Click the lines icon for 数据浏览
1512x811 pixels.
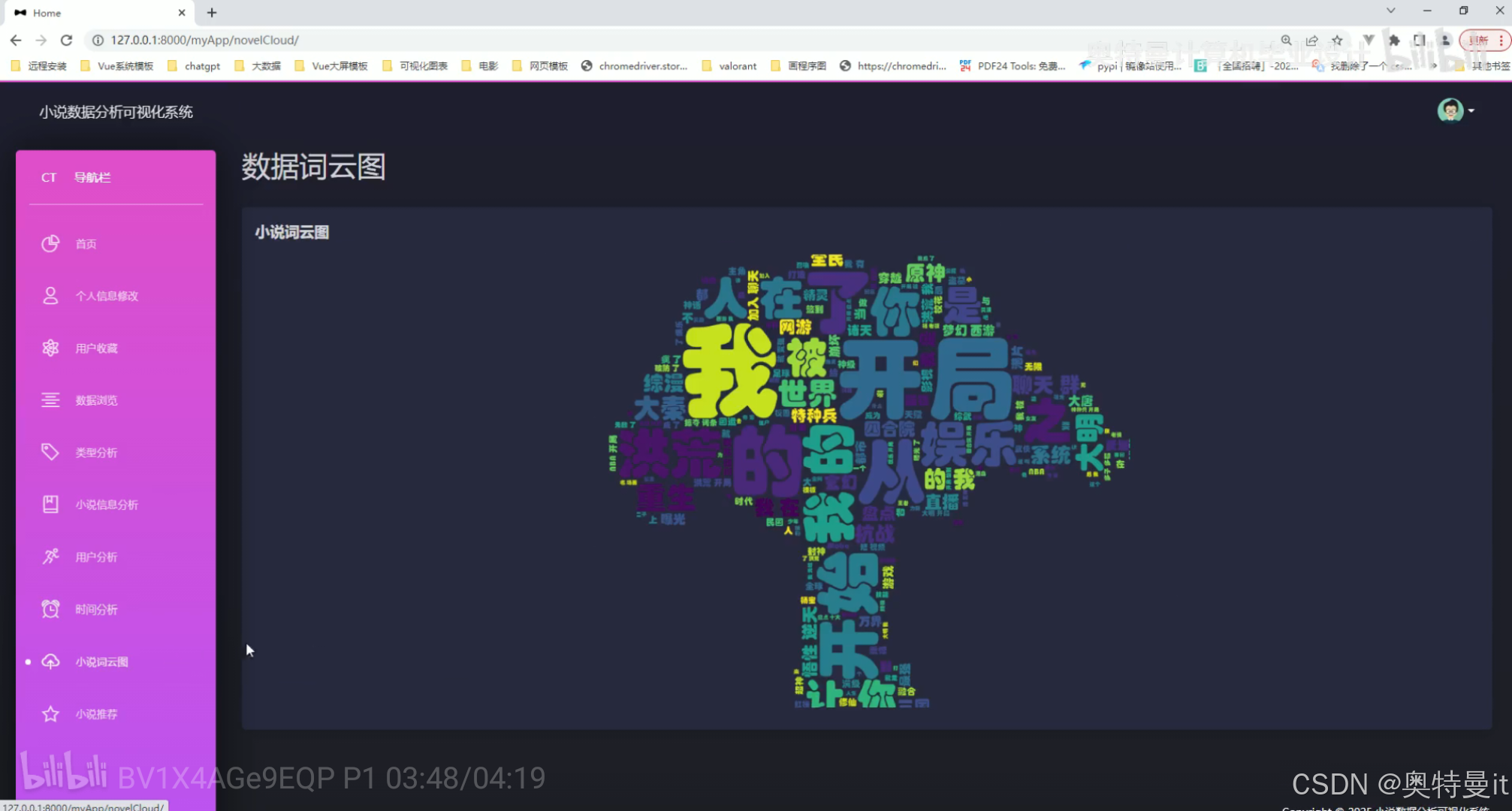[x=50, y=400]
